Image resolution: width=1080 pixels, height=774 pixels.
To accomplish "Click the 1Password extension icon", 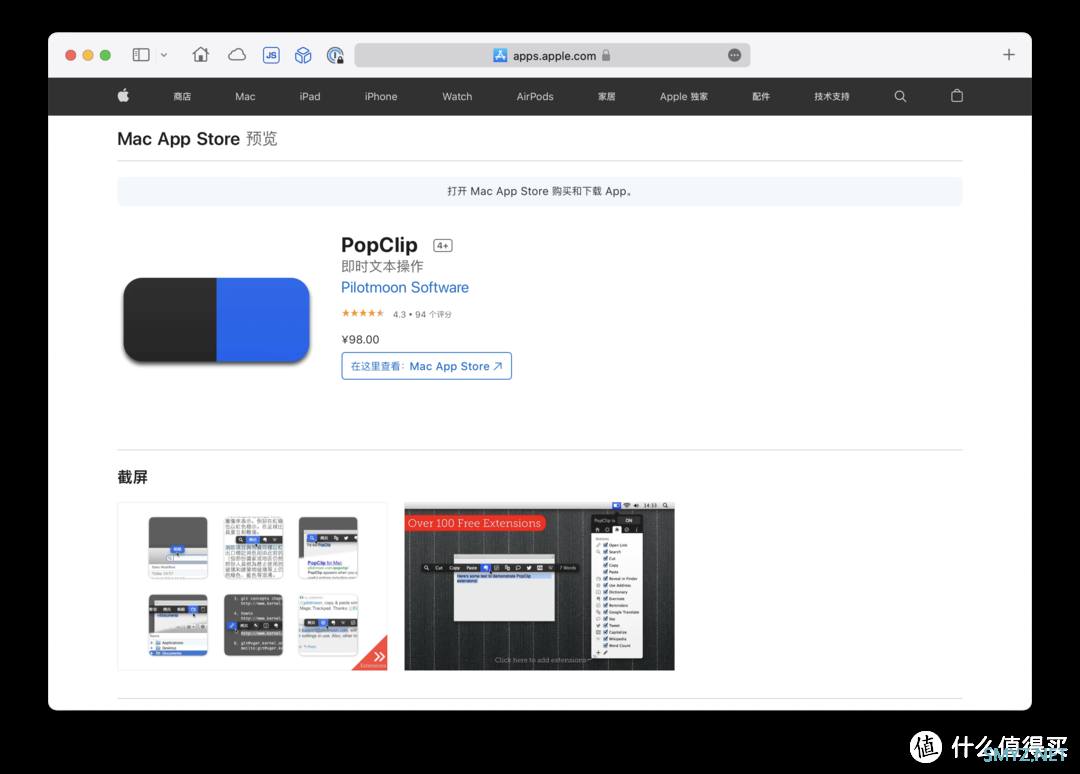I will click(x=335, y=56).
